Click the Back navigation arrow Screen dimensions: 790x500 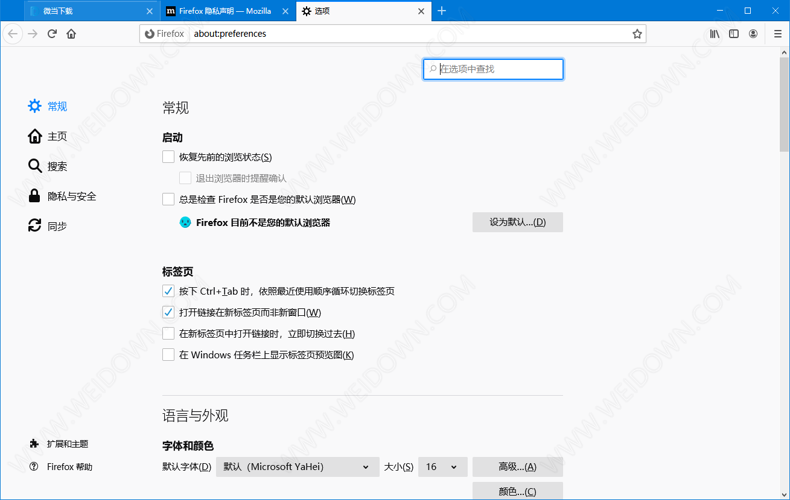click(13, 34)
